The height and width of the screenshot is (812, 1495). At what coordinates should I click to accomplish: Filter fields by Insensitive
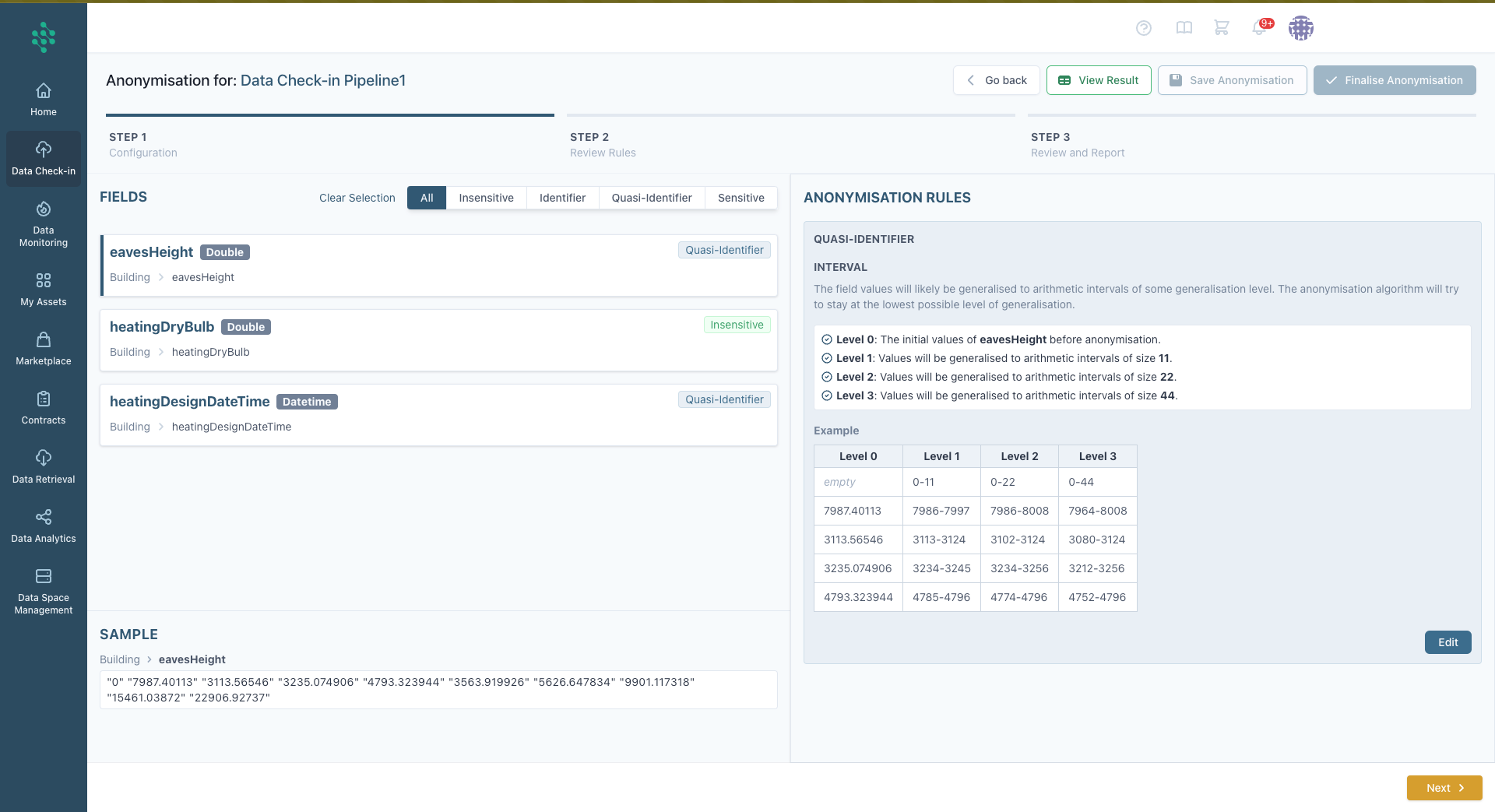pos(486,198)
